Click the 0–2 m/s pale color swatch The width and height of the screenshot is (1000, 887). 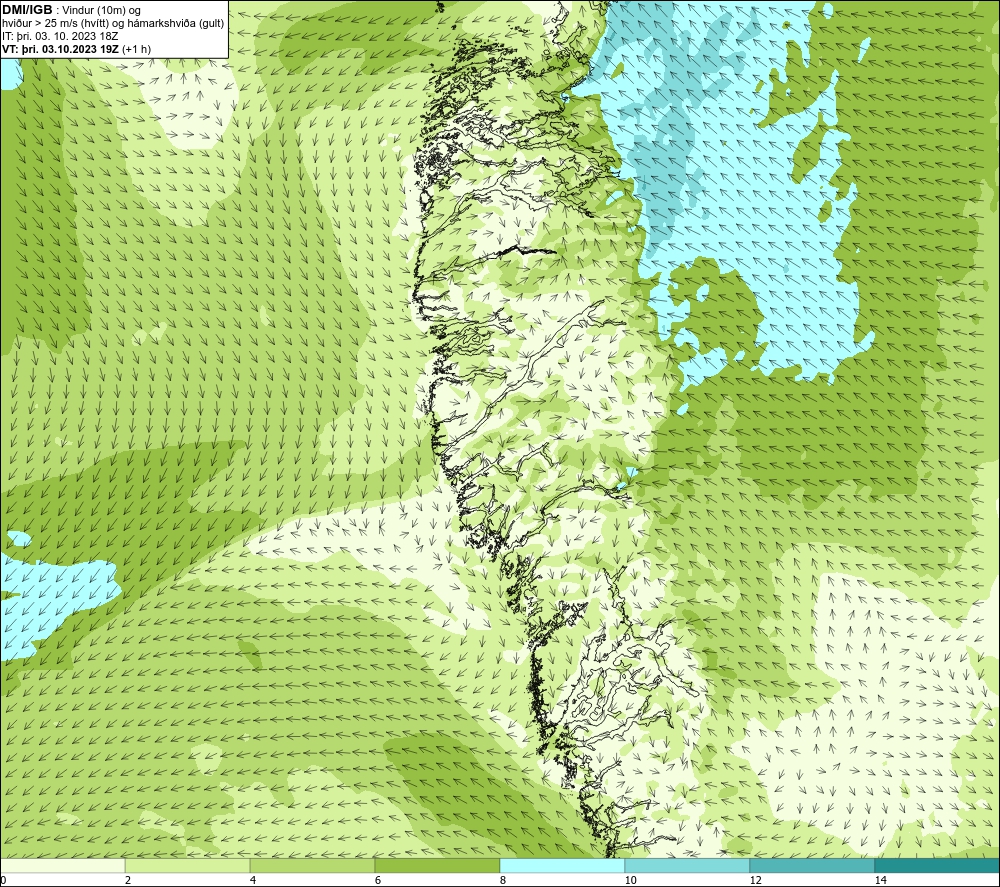(x=62, y=865)
